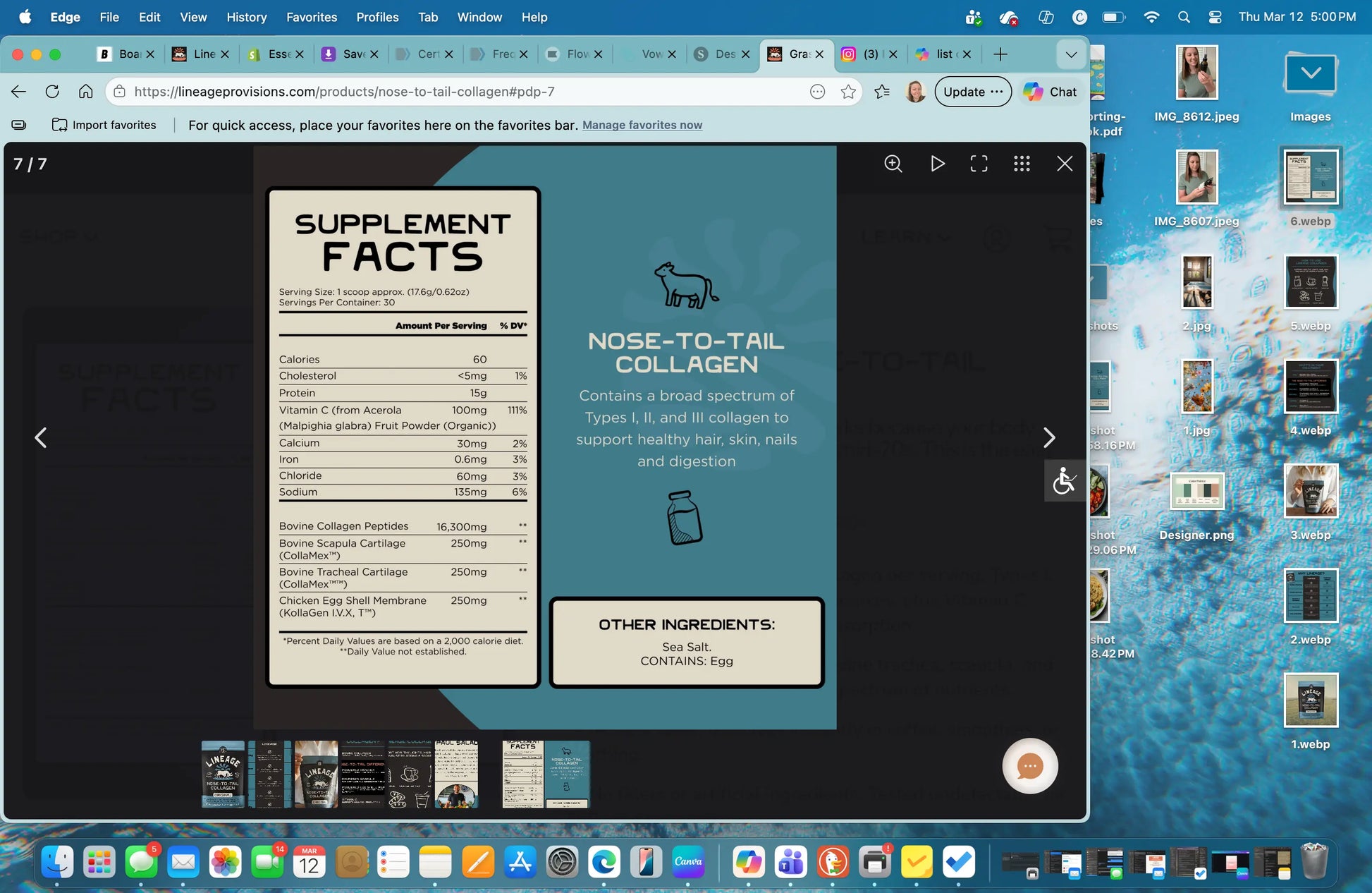Screen dimensions: 1372x893
Task: Open System Settings from the dock
Action: coord(562,862)
